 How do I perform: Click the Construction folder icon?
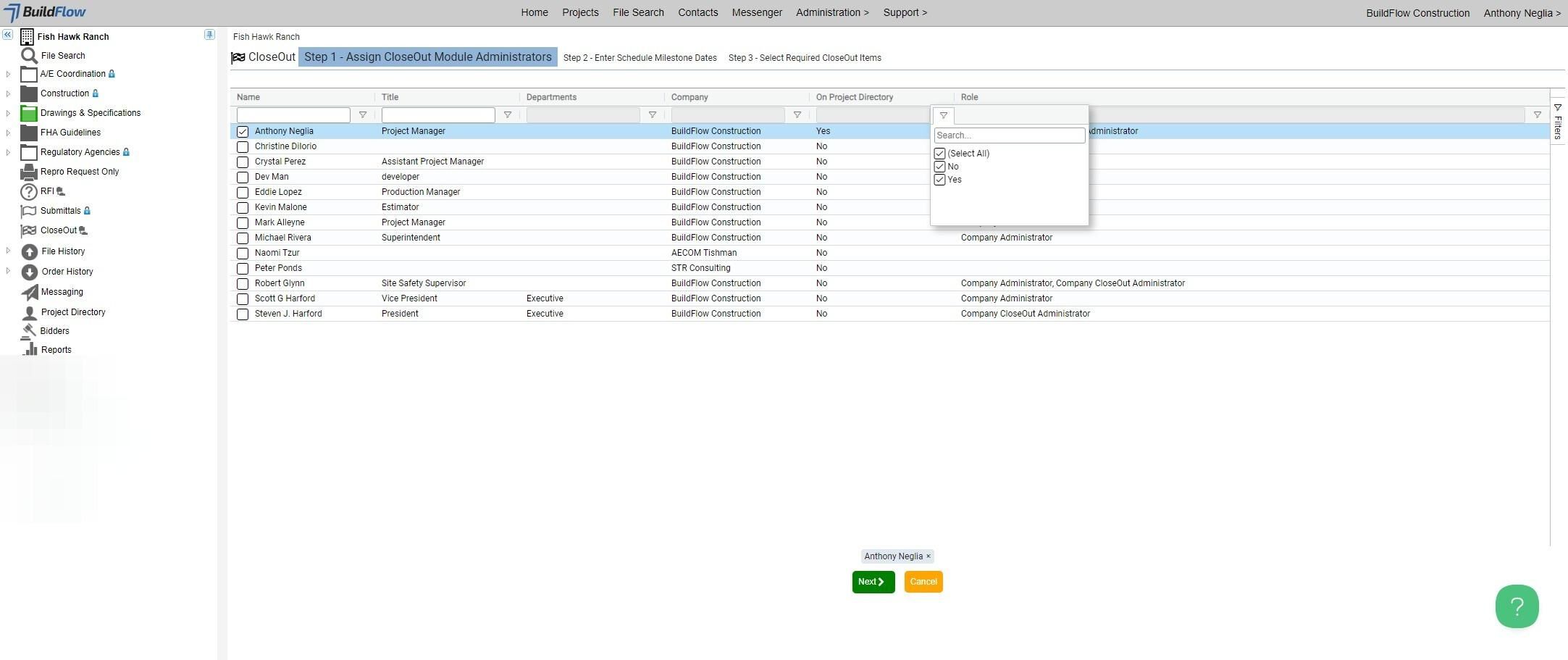[x=29, y=93]
